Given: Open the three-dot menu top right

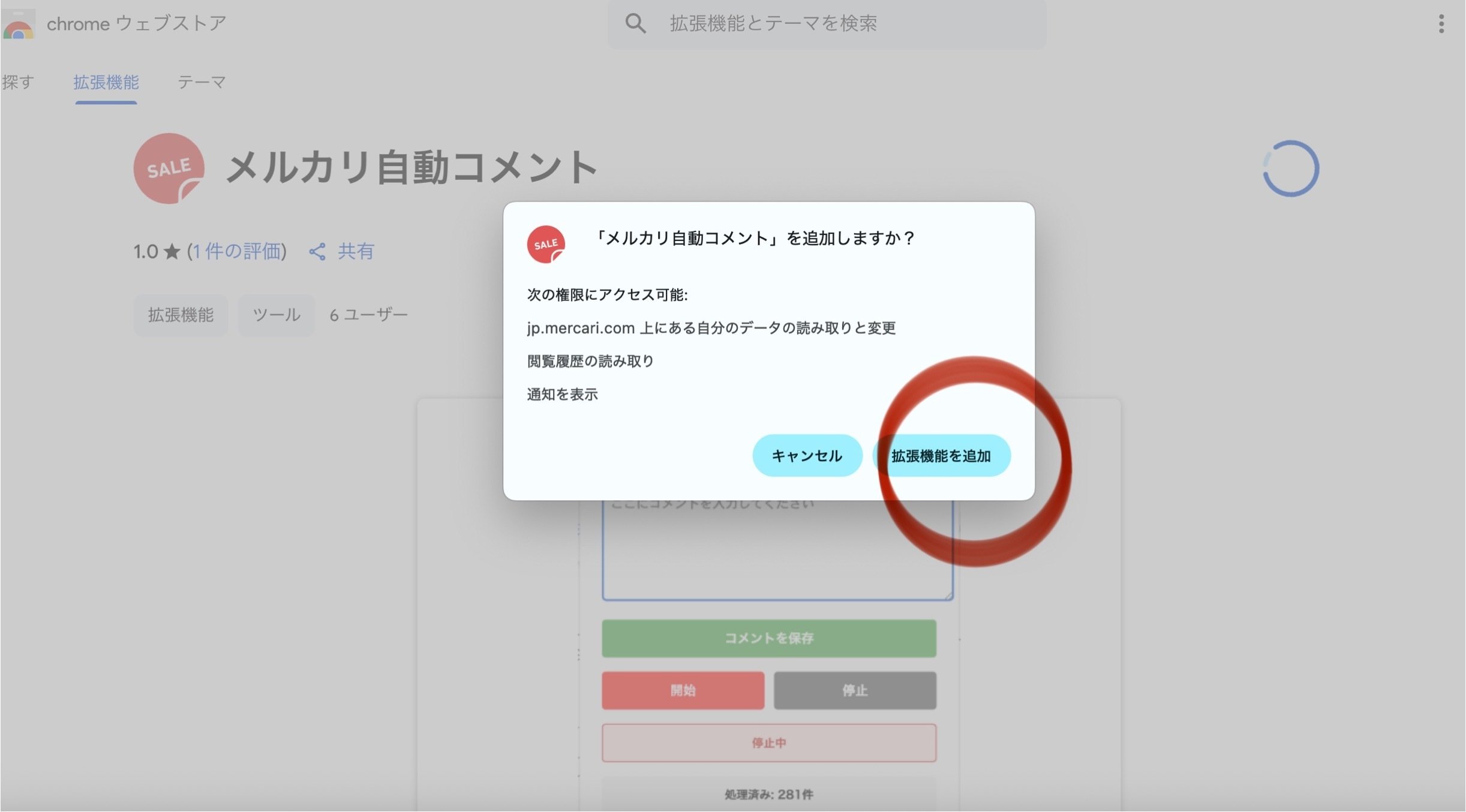Looking at the screenshot, I should pyautogui.click(x=1442, y=24).
